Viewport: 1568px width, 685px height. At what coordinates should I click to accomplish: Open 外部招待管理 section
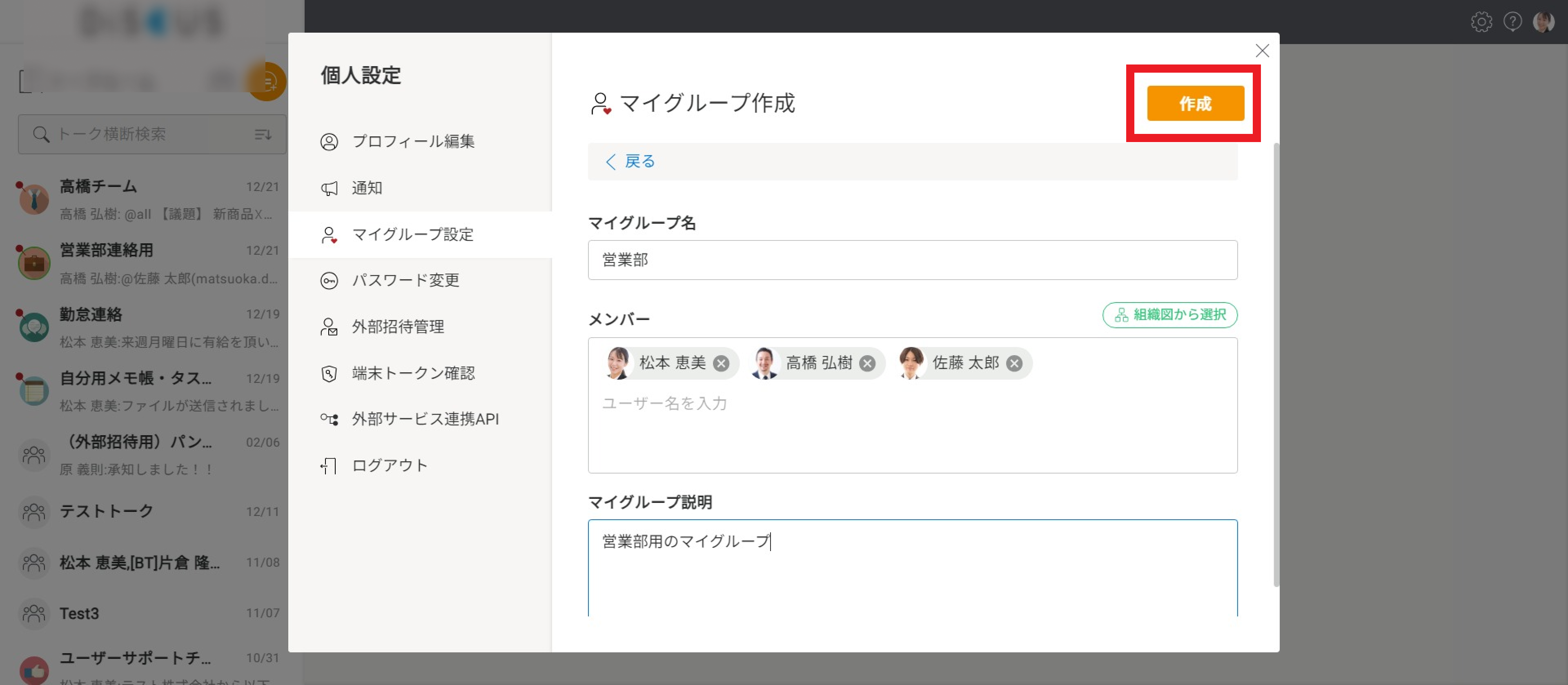[x=397, y=327]
